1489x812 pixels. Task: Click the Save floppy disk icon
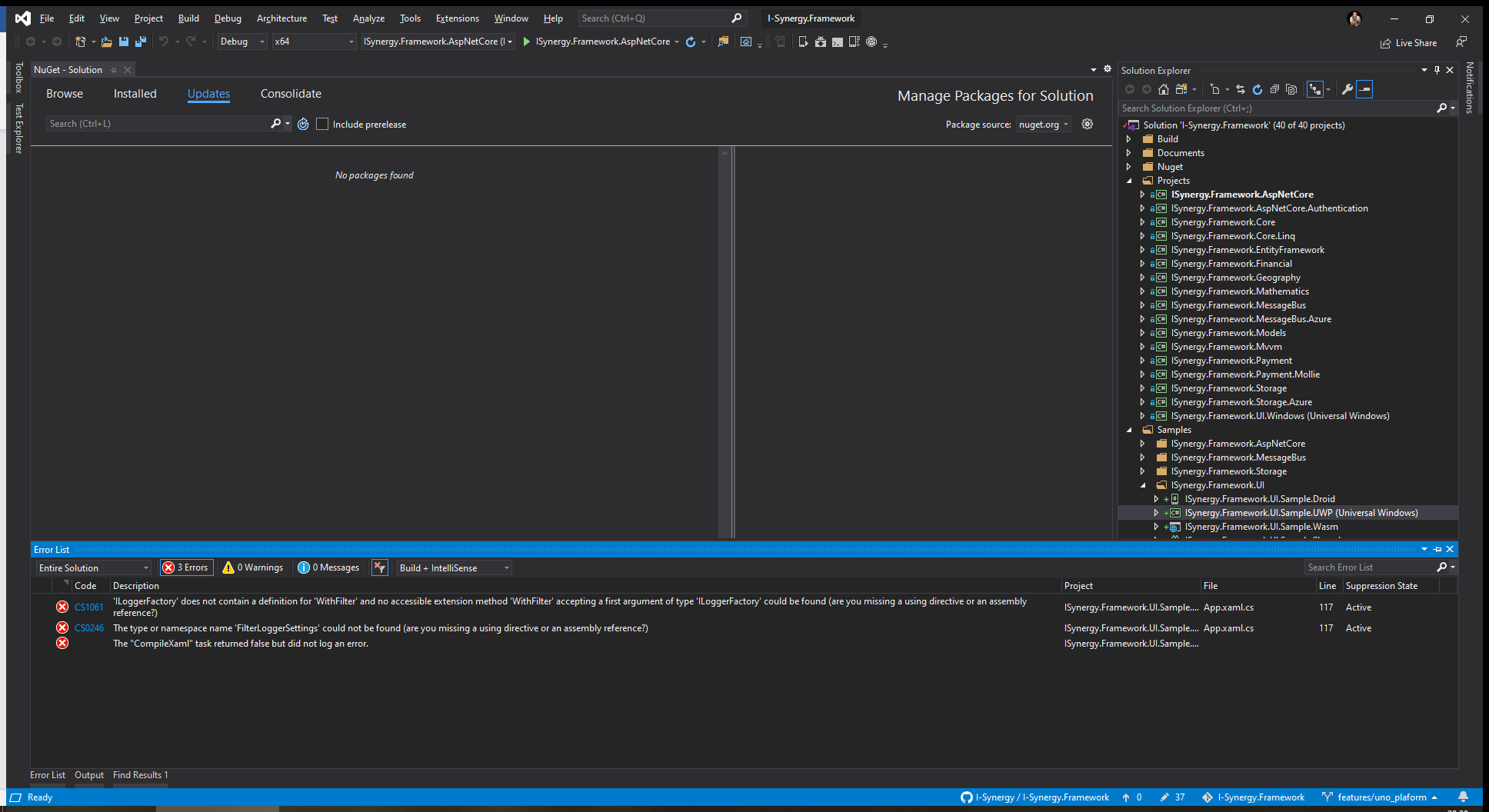[x=124, y=42]
